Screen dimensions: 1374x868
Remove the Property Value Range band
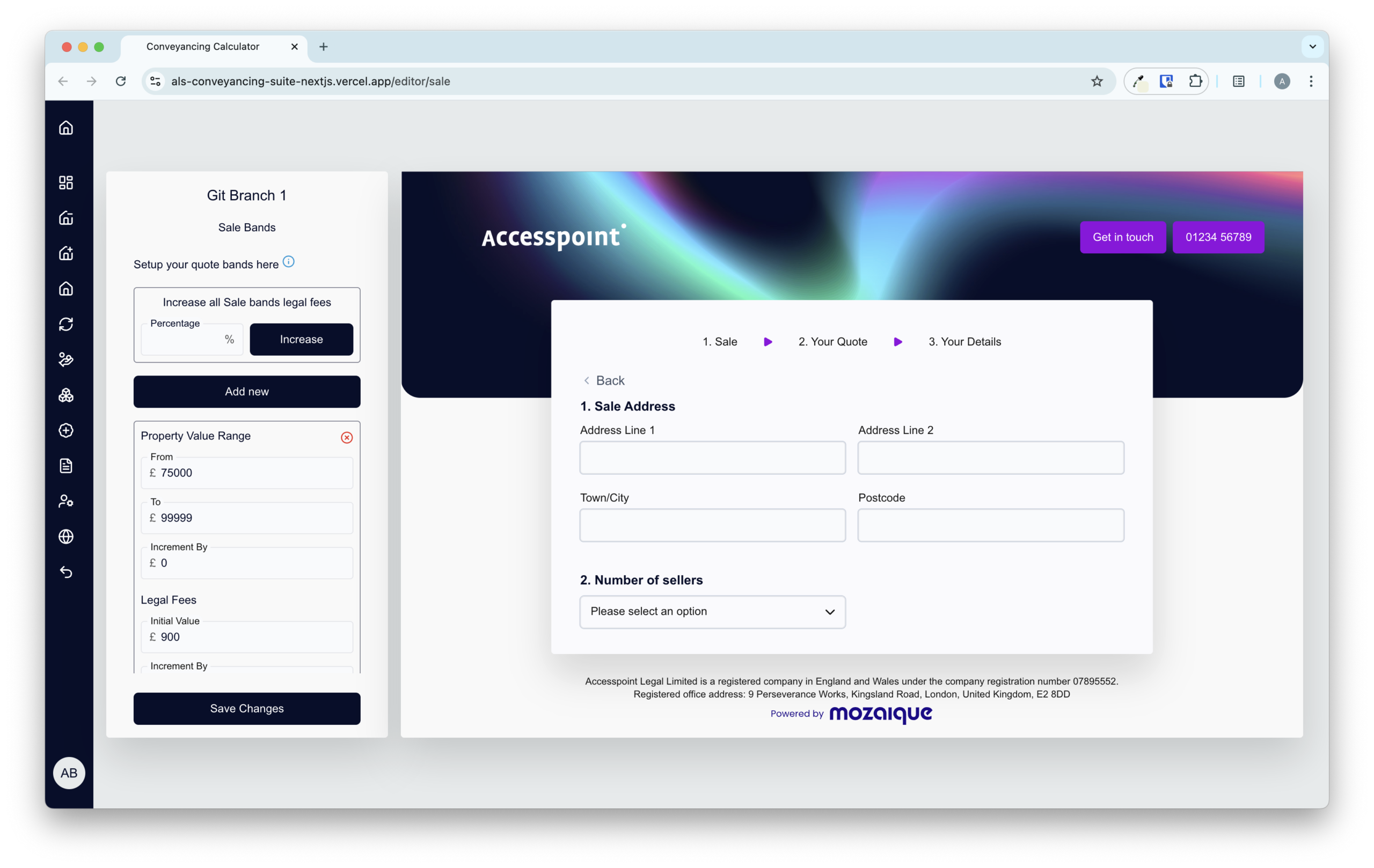[347, 437]
